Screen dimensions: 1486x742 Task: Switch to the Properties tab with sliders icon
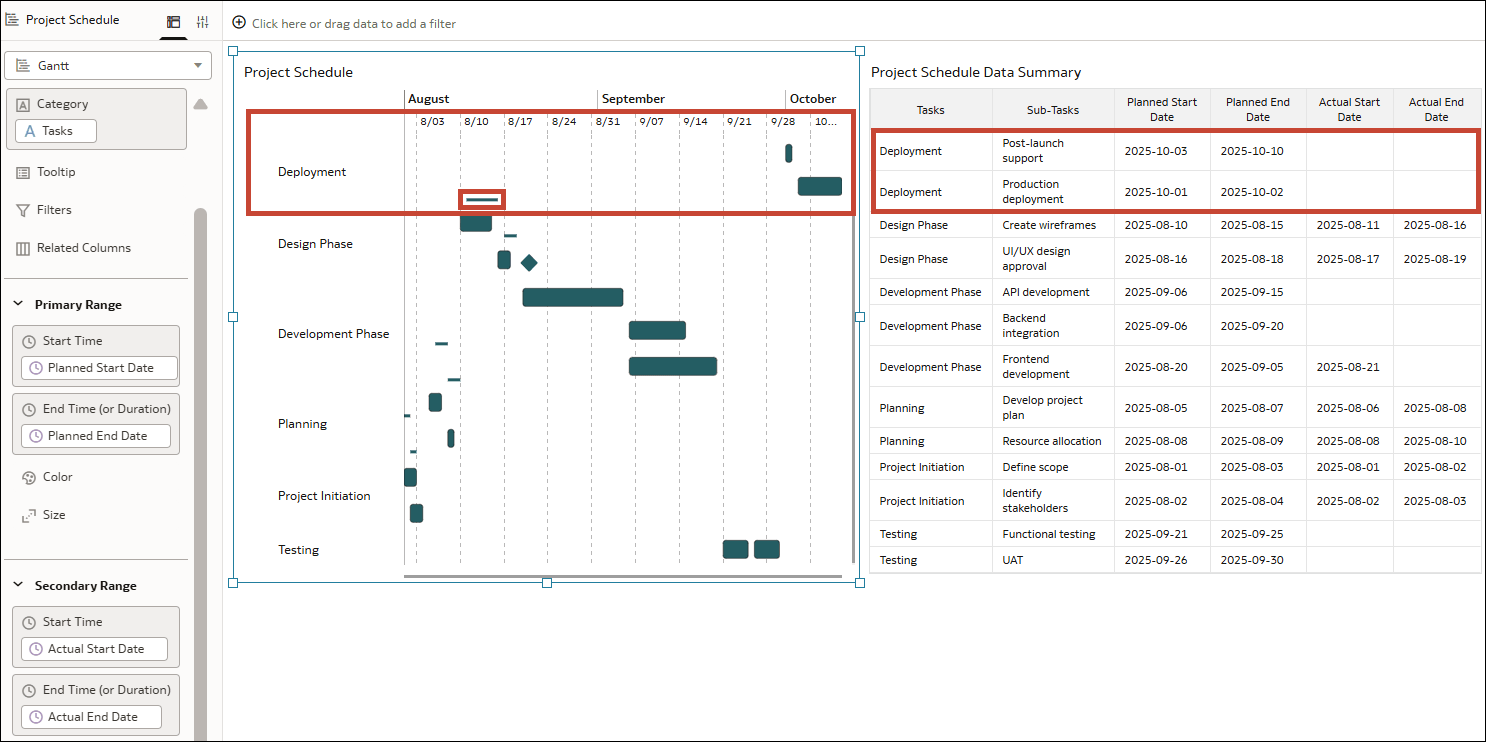[x=203, y=20]
